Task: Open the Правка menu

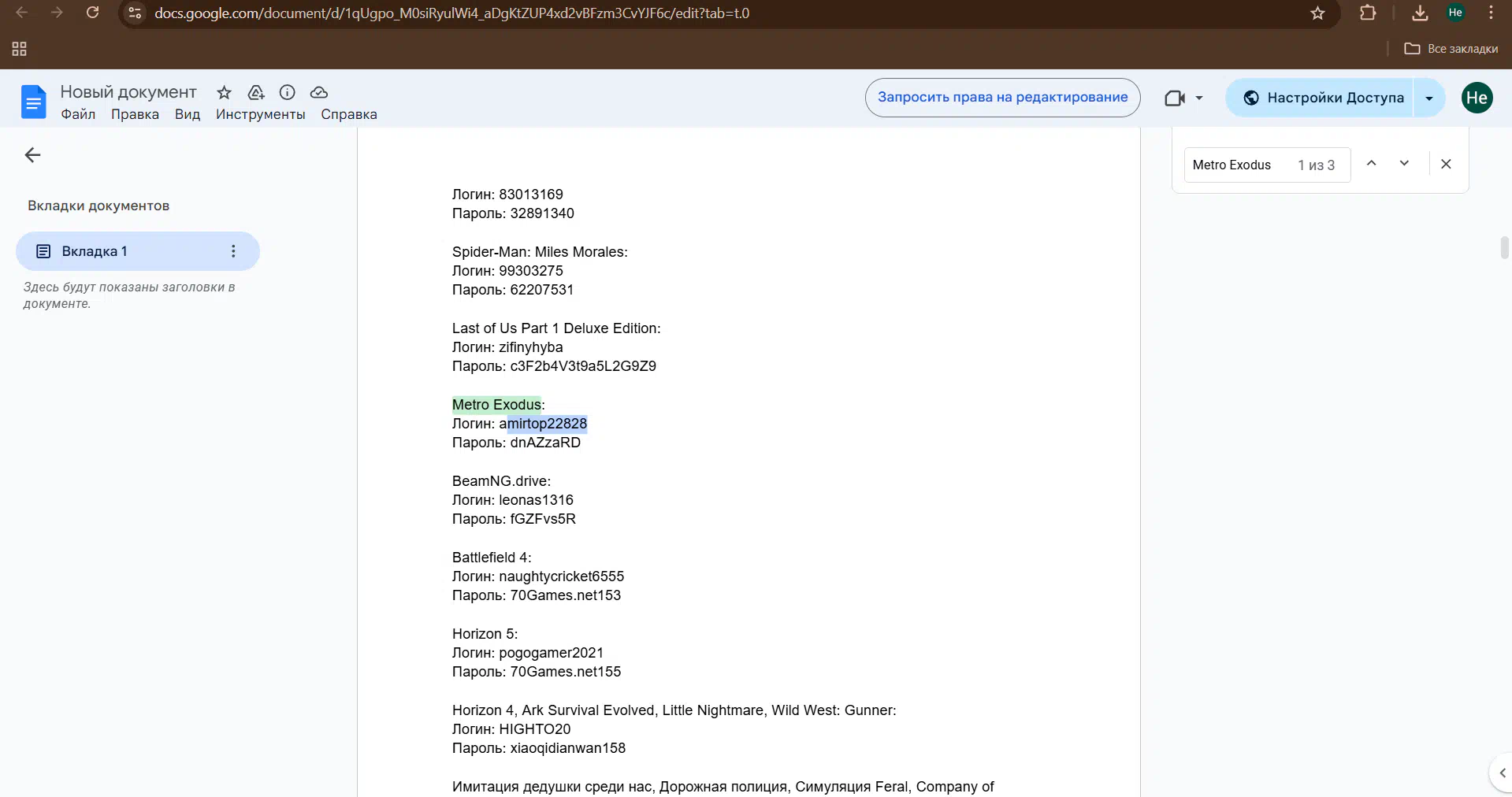Action: click(135, 114)
